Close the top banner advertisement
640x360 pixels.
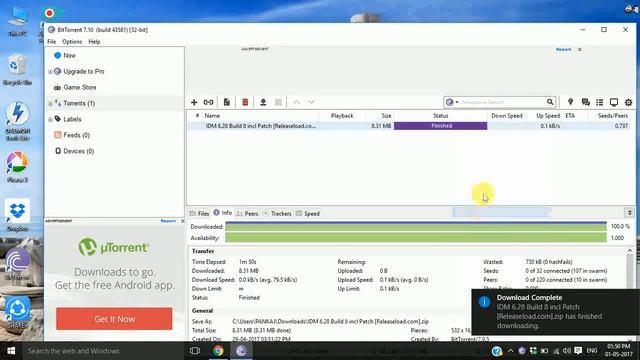[x=580, y=49]
